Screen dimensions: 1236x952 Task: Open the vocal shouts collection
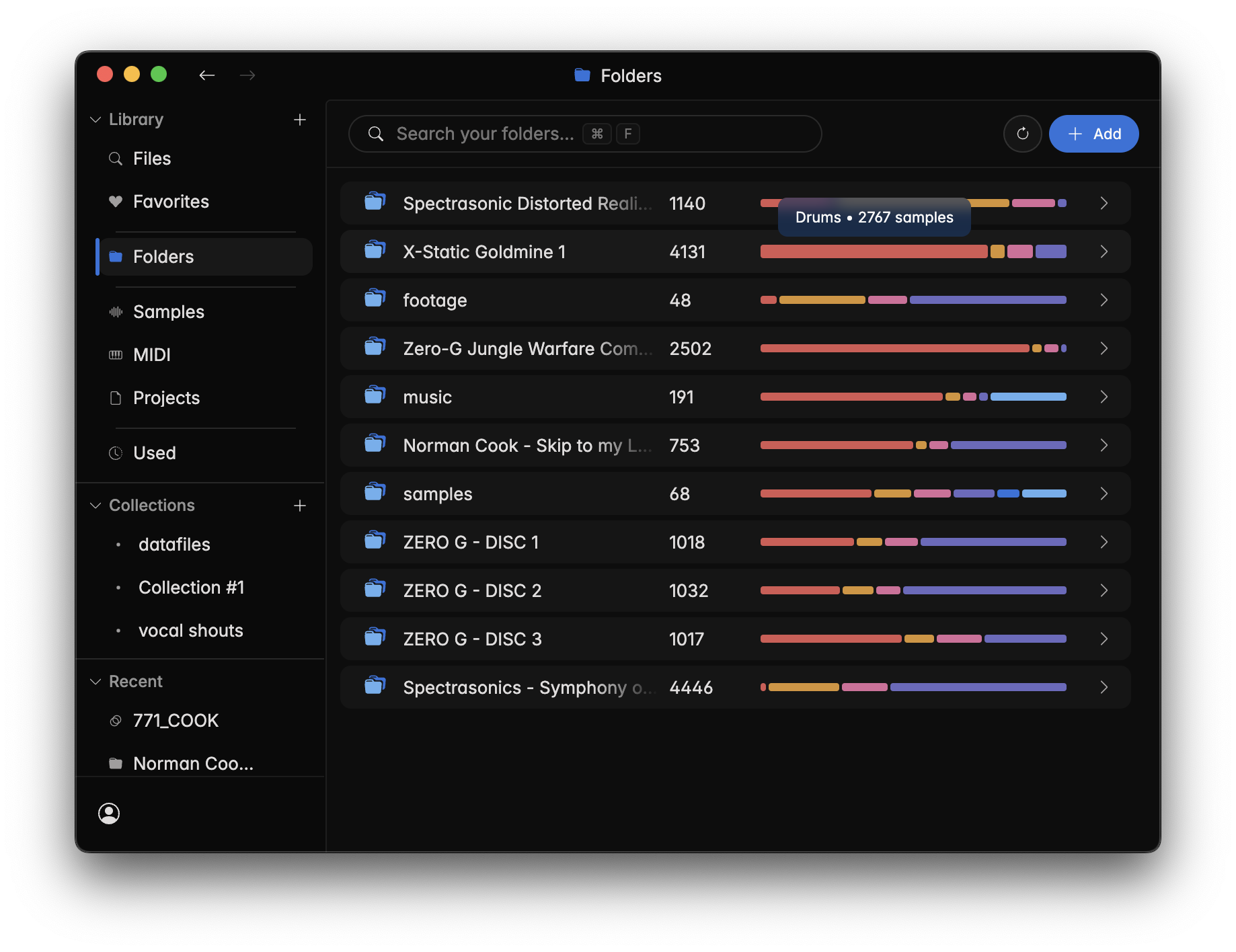(190, 631)
